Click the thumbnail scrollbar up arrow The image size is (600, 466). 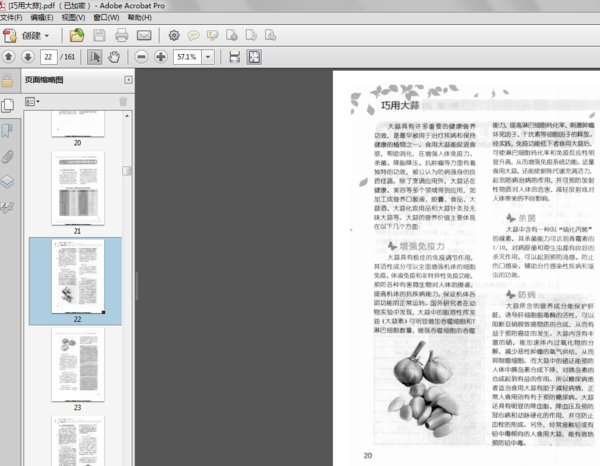127,116
